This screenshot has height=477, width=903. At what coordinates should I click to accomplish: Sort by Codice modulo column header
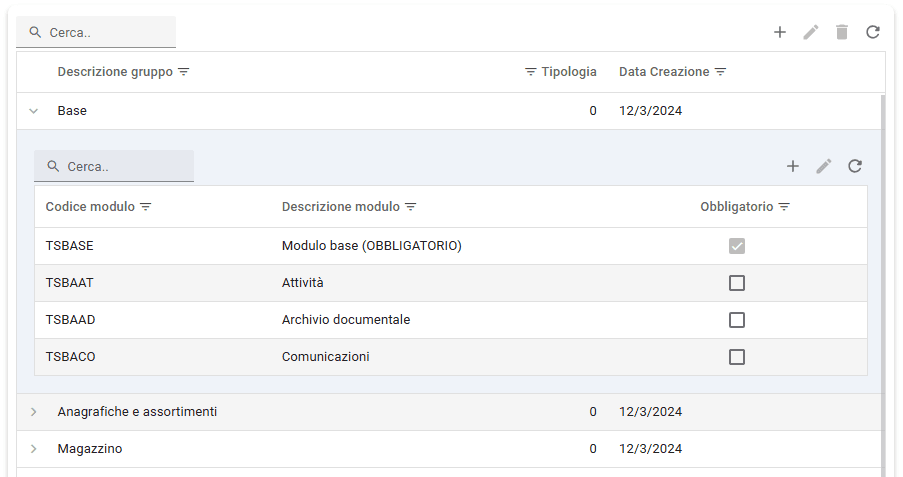pos(90,207)
